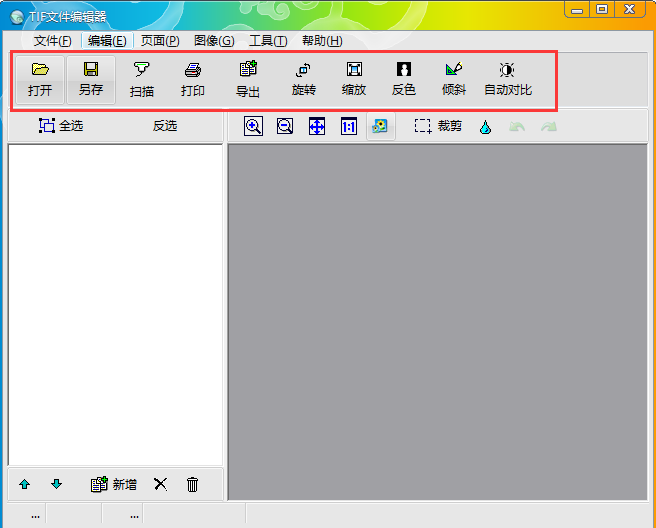Activate the 裁剪 crop tool
The image size is (656, 528).
(x=438, y=126)
